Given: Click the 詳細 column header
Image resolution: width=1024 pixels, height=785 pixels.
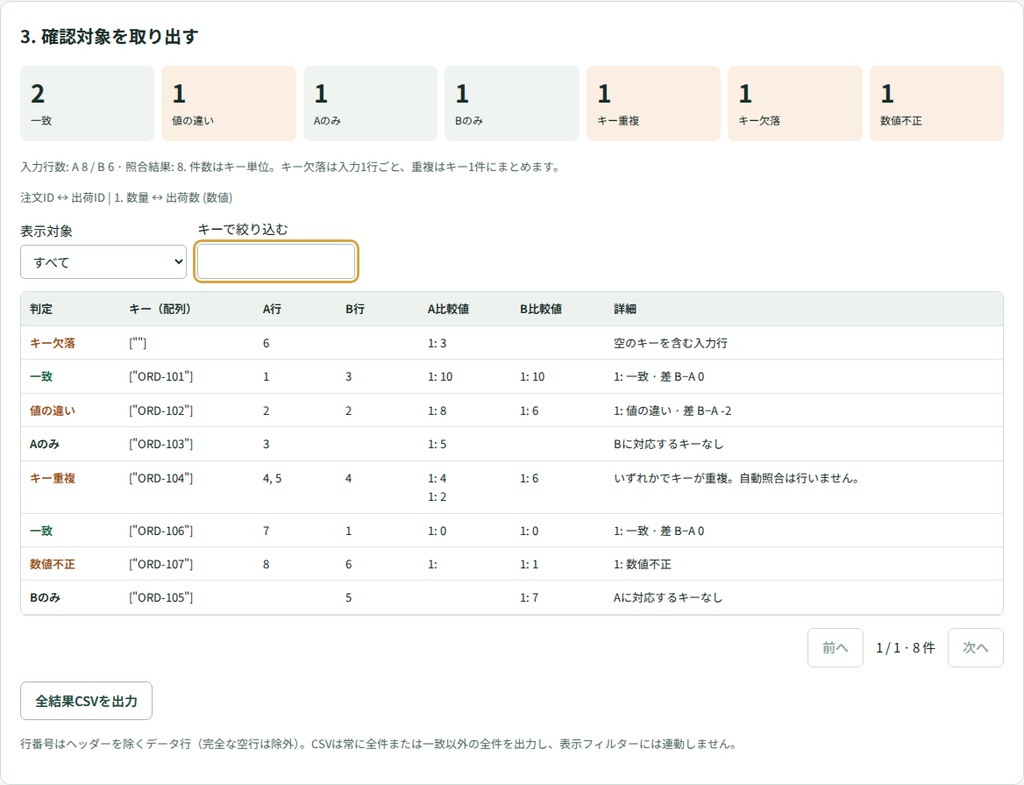Looking at the screenshot, I should (x=625, y=309).
